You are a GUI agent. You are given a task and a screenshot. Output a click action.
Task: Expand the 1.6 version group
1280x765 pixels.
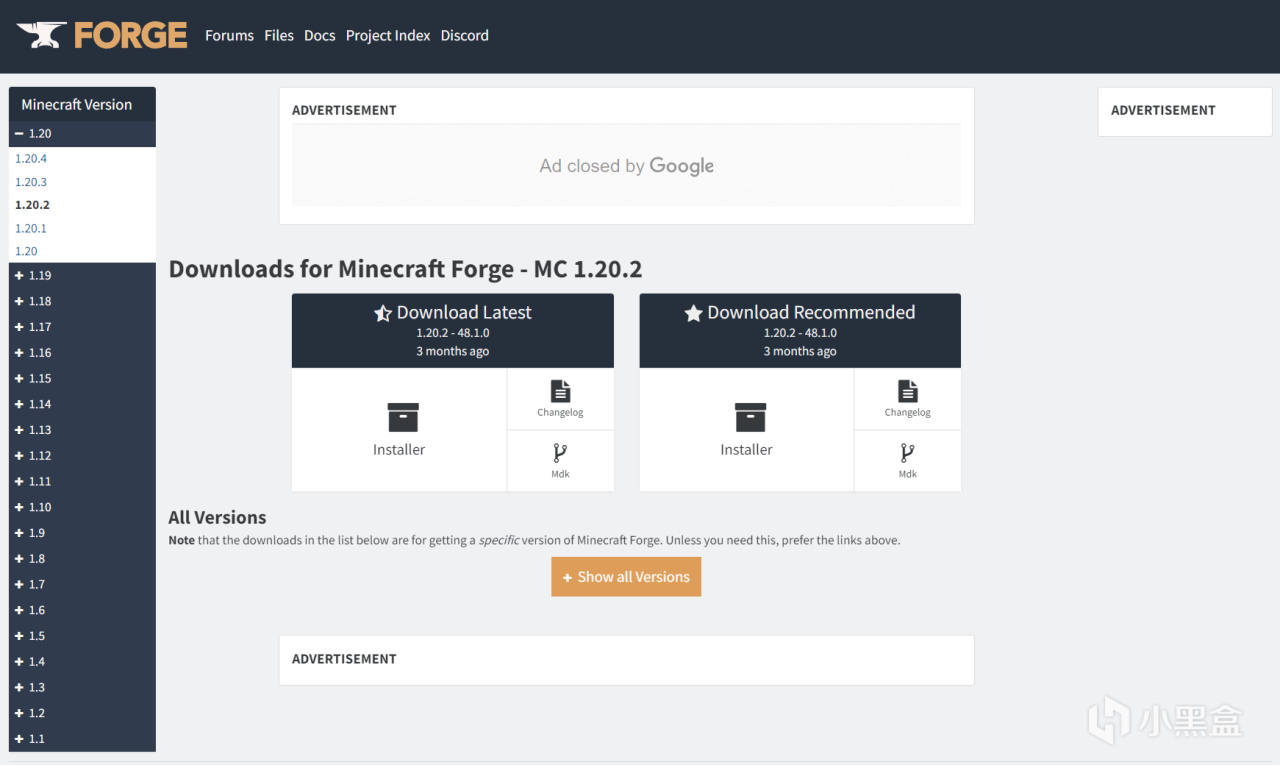point(82,610)
